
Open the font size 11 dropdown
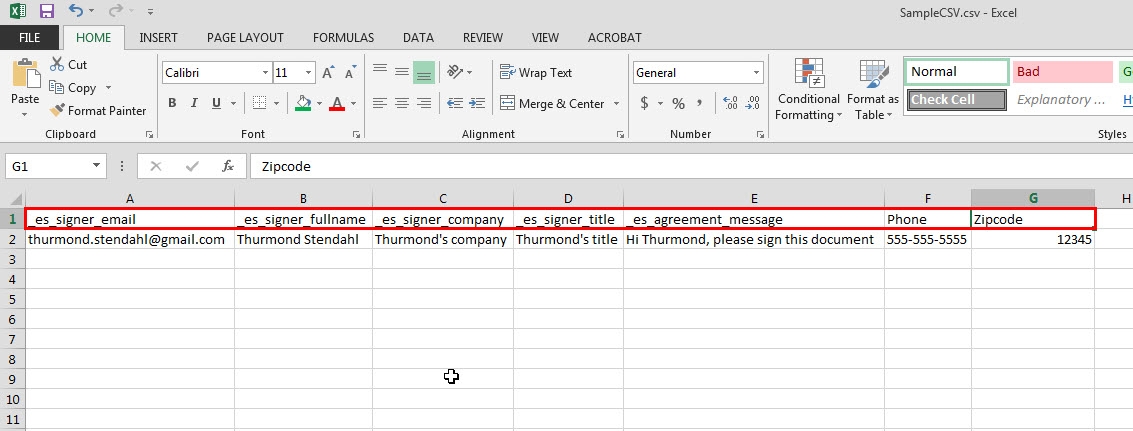(x=309, y=72)
